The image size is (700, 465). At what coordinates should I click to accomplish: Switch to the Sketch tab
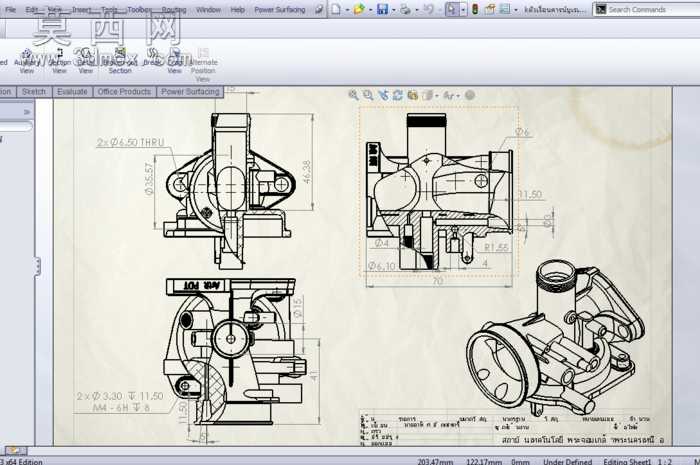pyautogui.click(x=34, y=91)
